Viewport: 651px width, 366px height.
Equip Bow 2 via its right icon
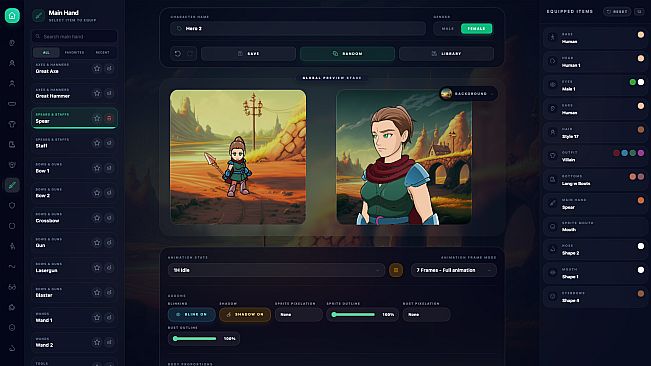[x=109, y=193]
